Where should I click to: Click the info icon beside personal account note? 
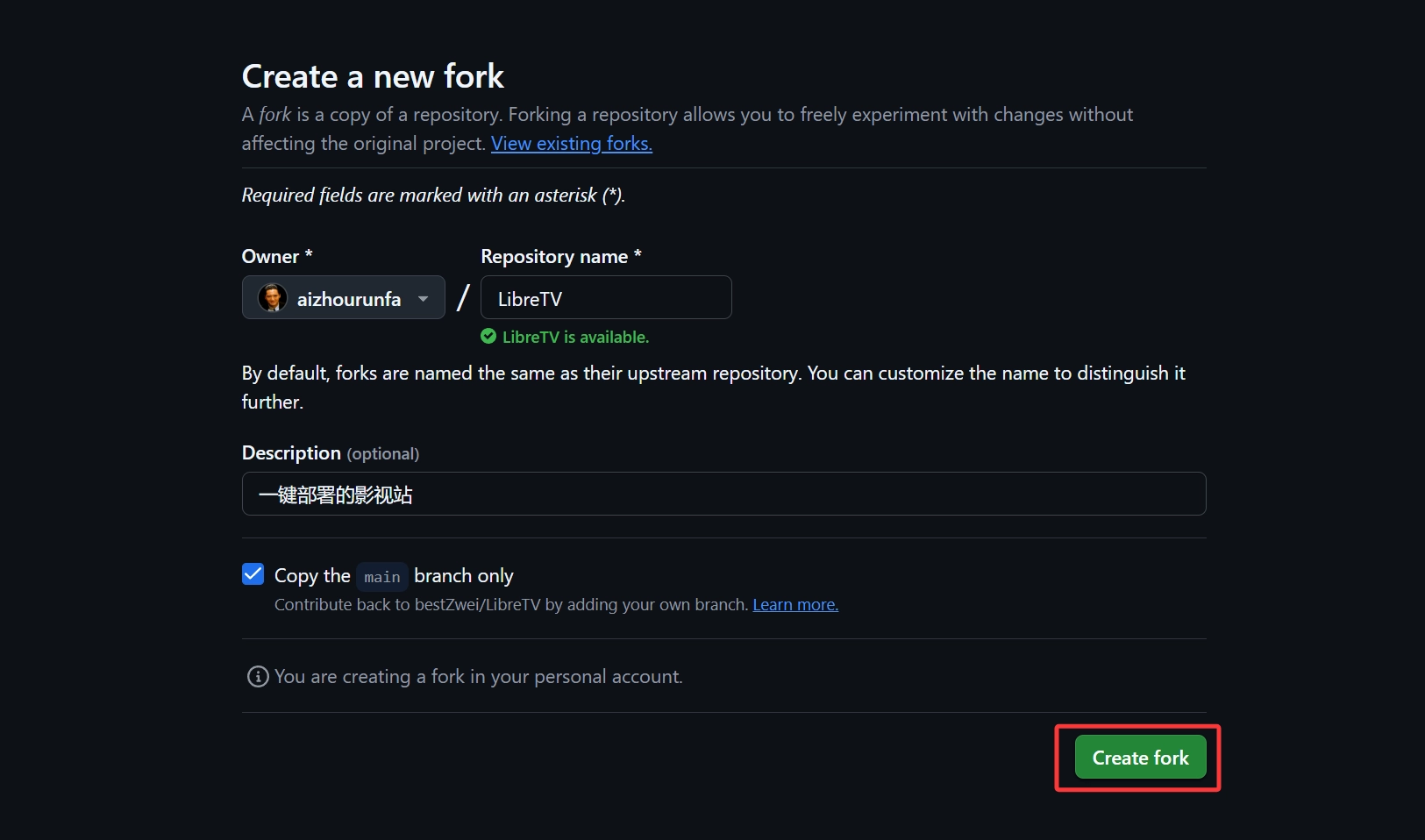[x=258, y=677]
